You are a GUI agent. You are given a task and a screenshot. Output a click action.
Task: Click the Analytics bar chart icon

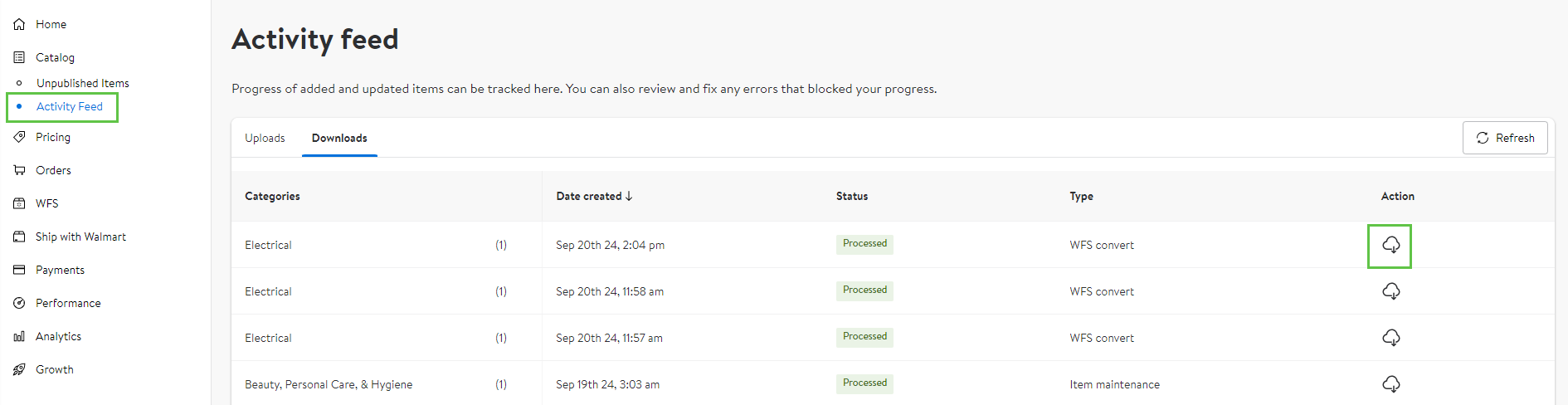pyautogui.click(x=19, y=336)
